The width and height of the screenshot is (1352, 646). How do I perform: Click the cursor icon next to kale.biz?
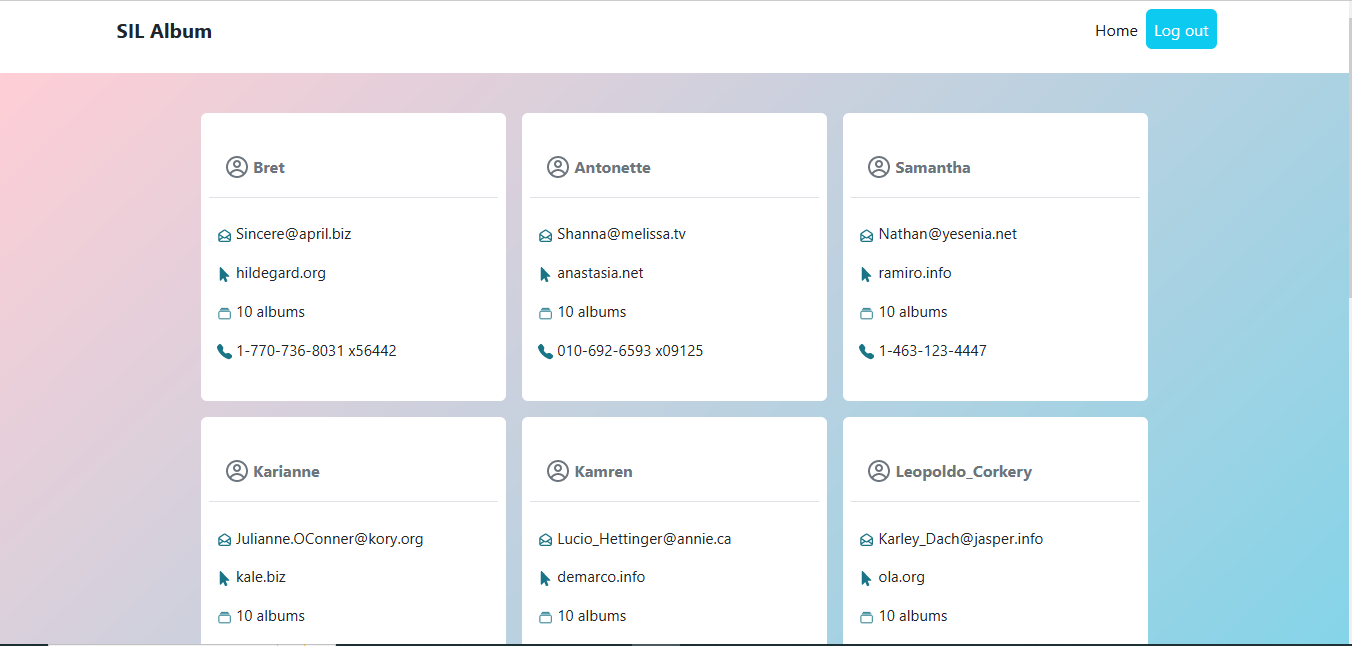click(x=224, y=578)
